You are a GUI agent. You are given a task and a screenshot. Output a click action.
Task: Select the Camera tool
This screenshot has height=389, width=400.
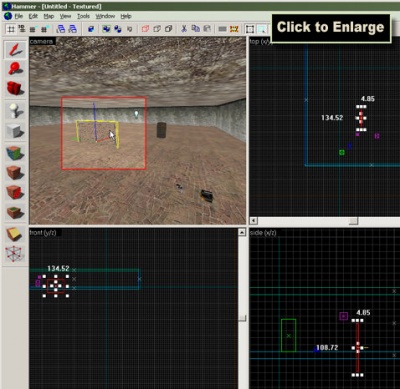[x=15, y=88]
